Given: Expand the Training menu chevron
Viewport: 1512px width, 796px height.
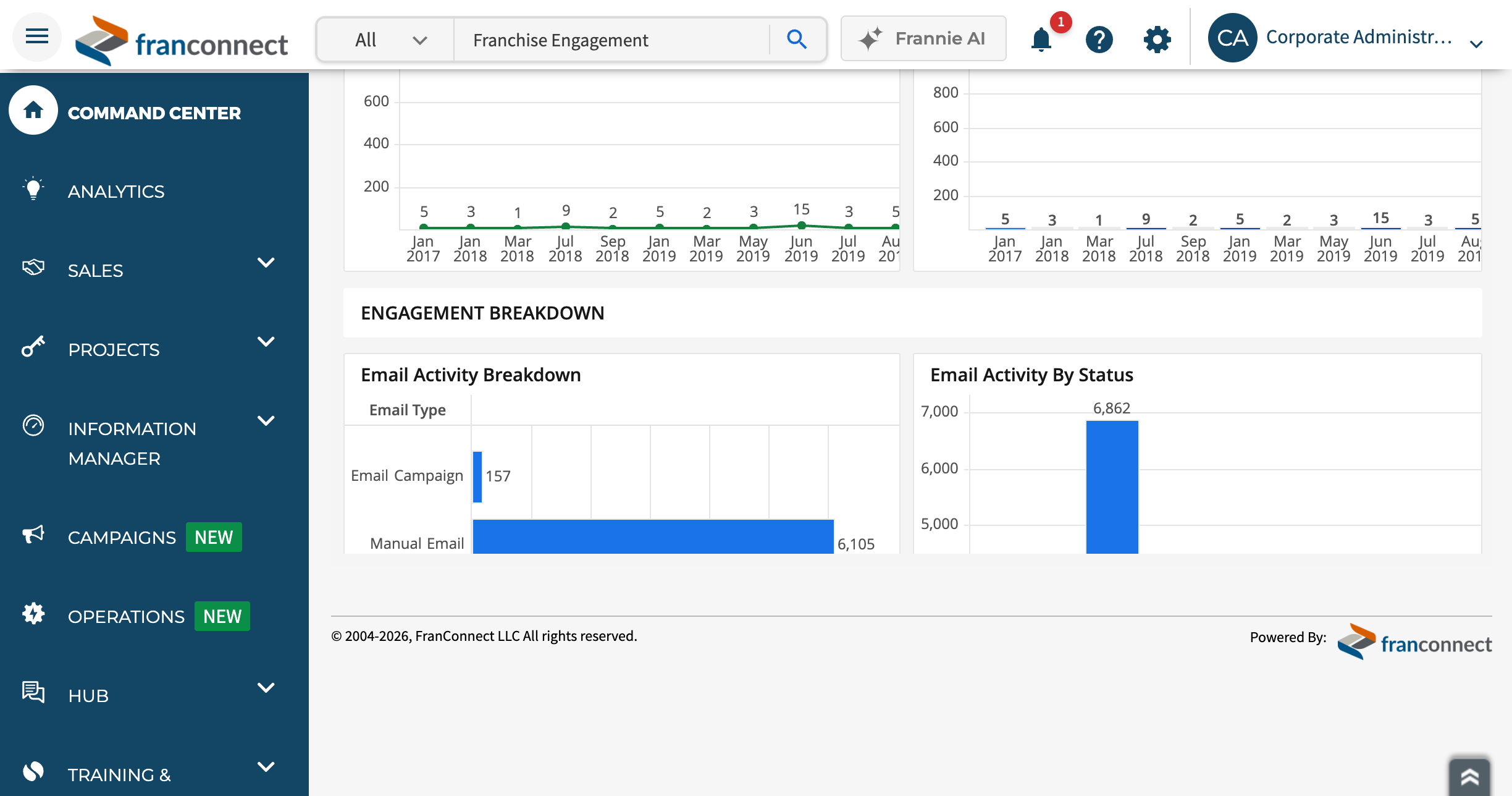Looking at the screenshot, I should (266, 767).
